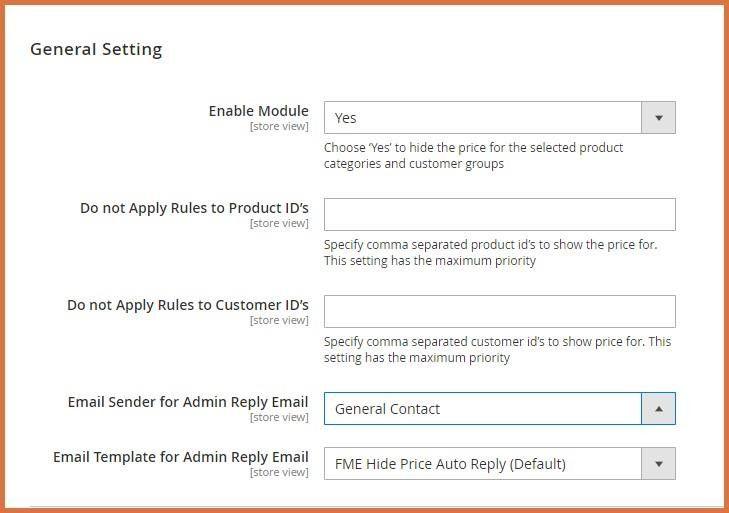Click the 'Do not Apply Rules to Customer ID's' label
729x513 pixels.
click(188, 305)
